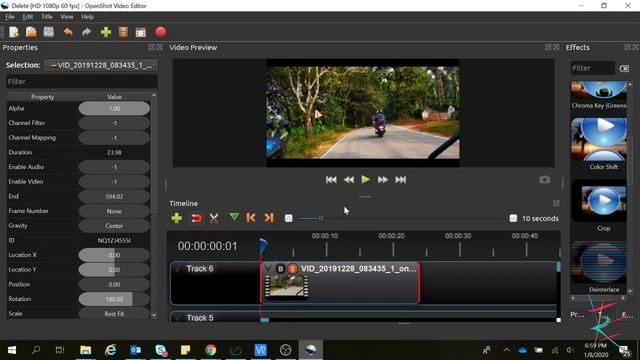Open the Windows Start menu
640x360 pixels.
tap(12, 350)
